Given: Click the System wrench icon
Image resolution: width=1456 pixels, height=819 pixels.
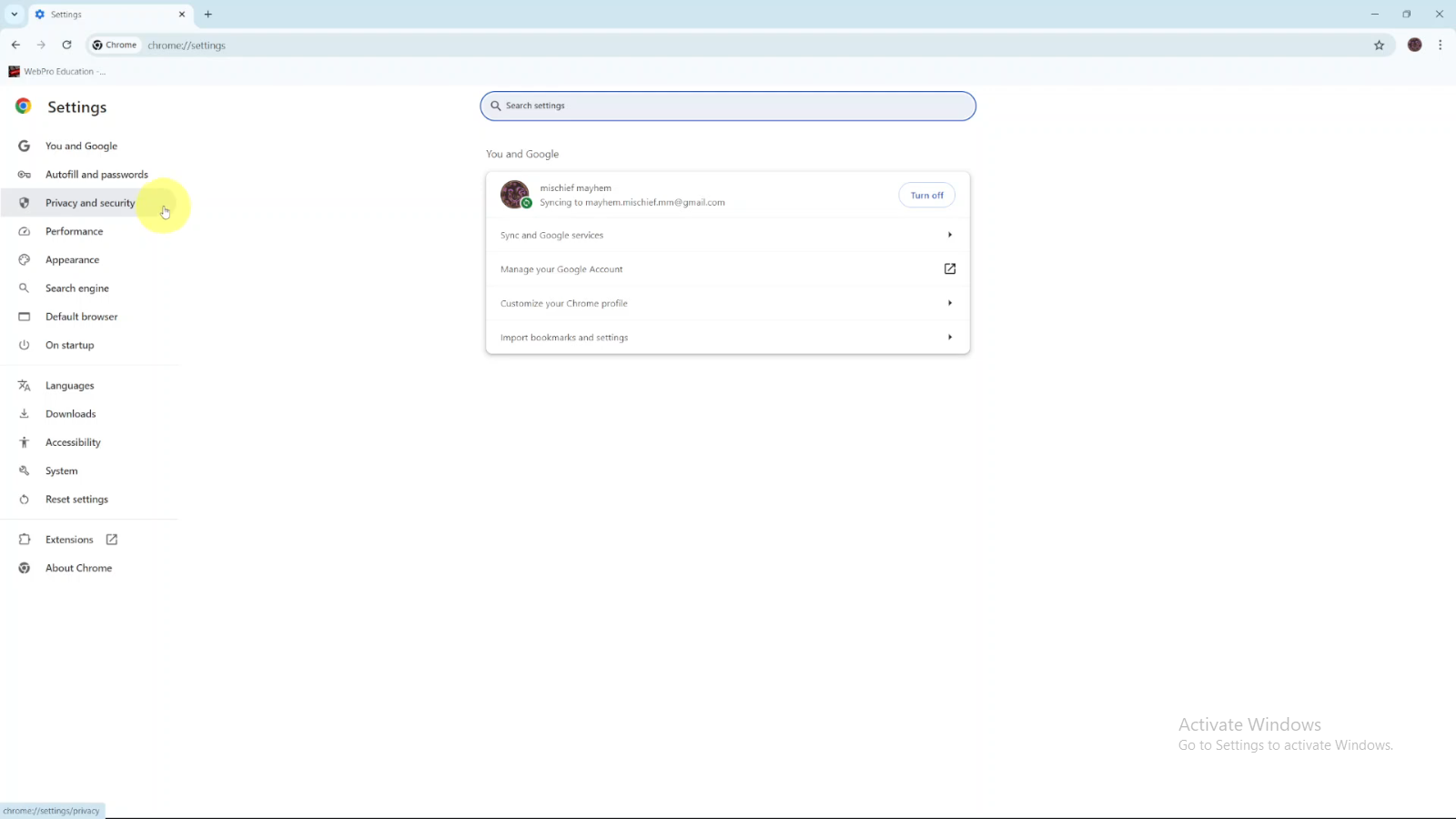Looking at the screenshot, I should [x=25, y=471].
